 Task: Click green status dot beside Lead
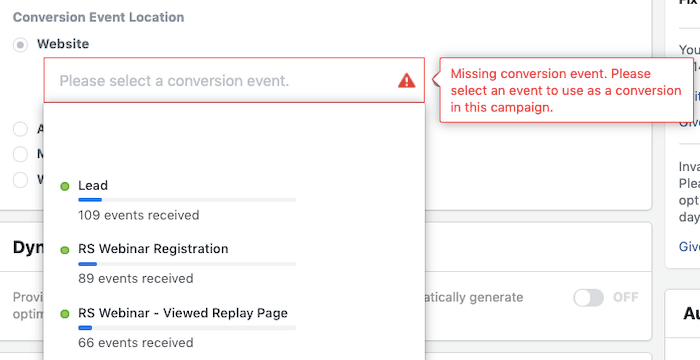pos(65,186)
